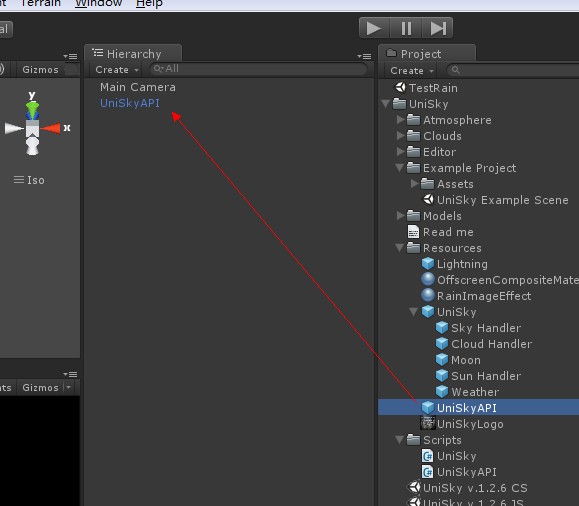This screenshot has width=579, height=506.
Task: Open the Game view Gizmos dropdown
Action: [46, 387]
